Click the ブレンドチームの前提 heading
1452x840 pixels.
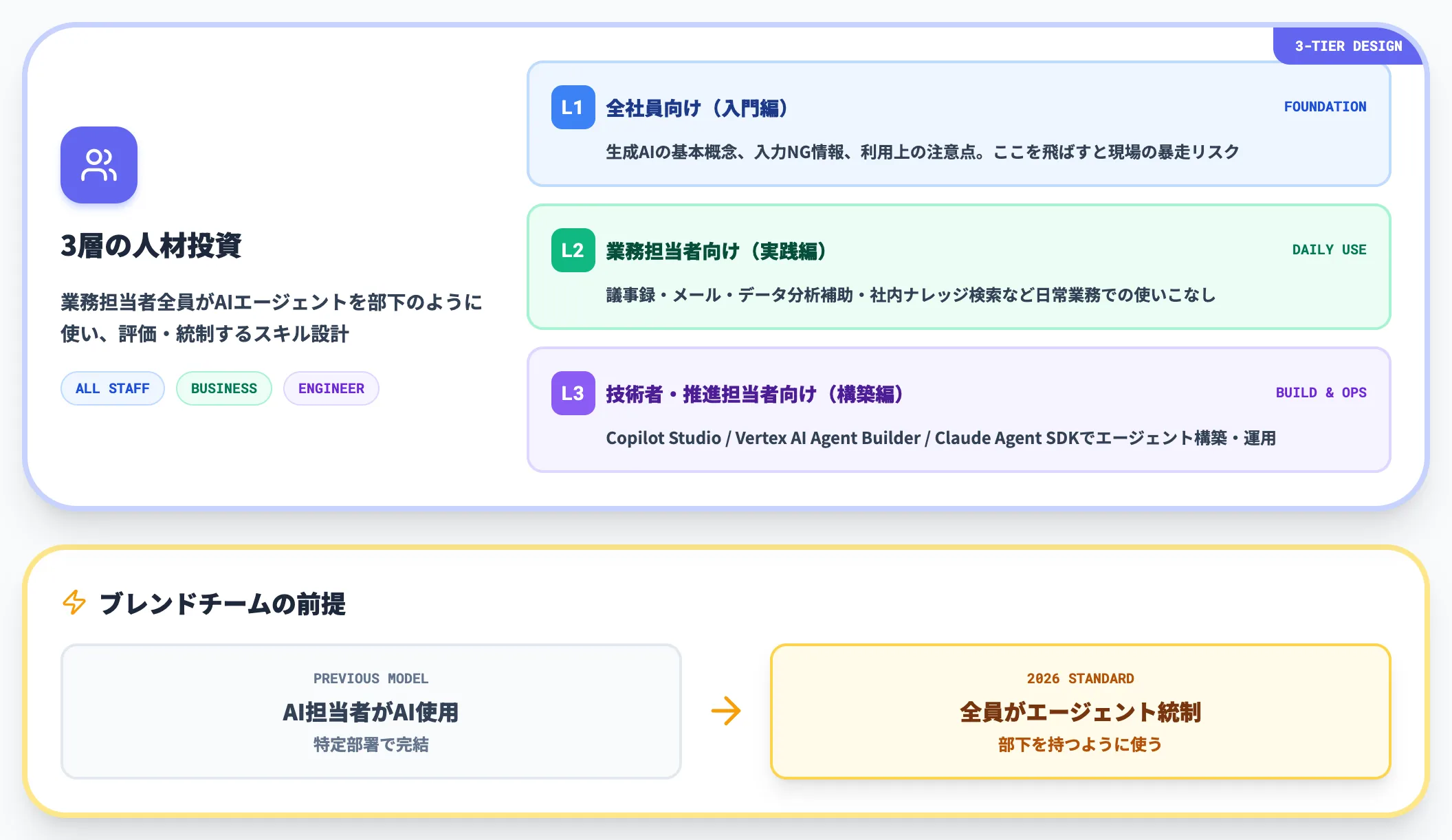pyautogui.click(x=222, y=604)
